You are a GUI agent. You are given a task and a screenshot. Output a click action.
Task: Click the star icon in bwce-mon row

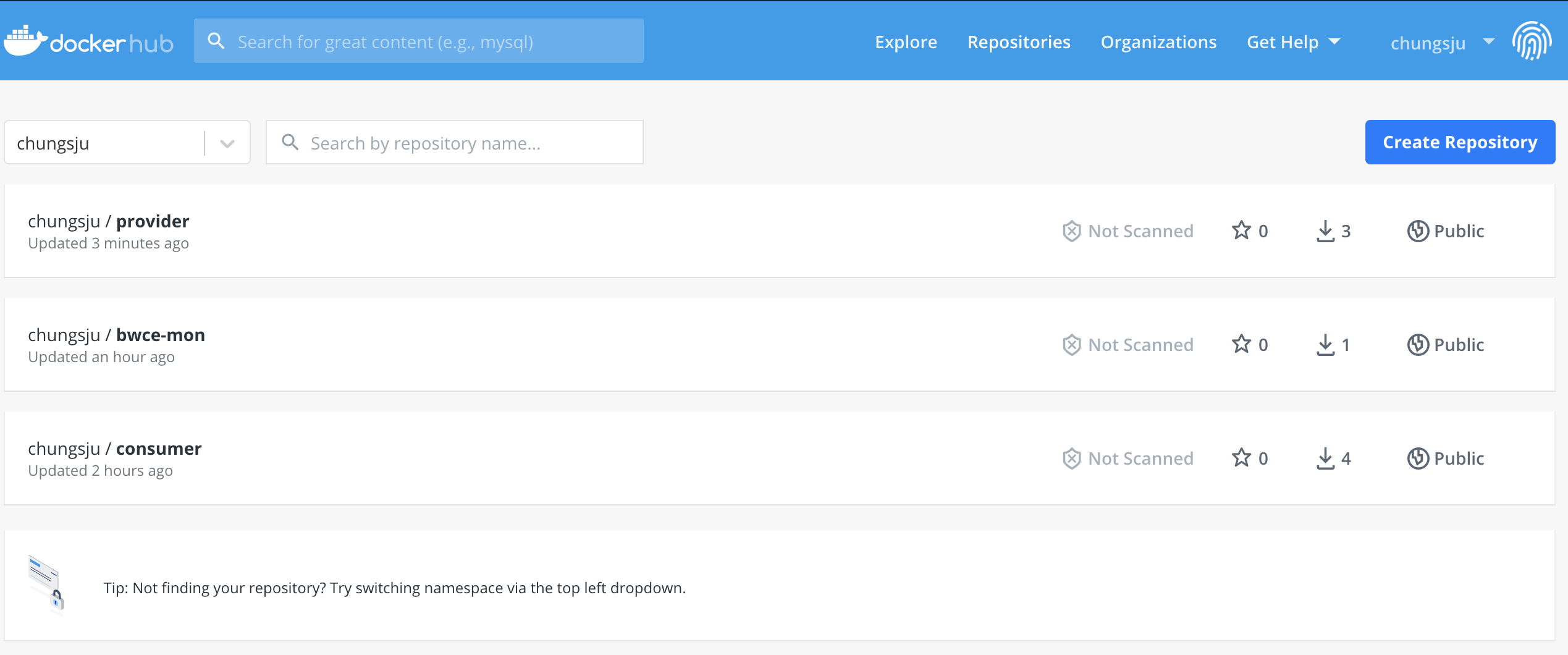[1241, 344]
